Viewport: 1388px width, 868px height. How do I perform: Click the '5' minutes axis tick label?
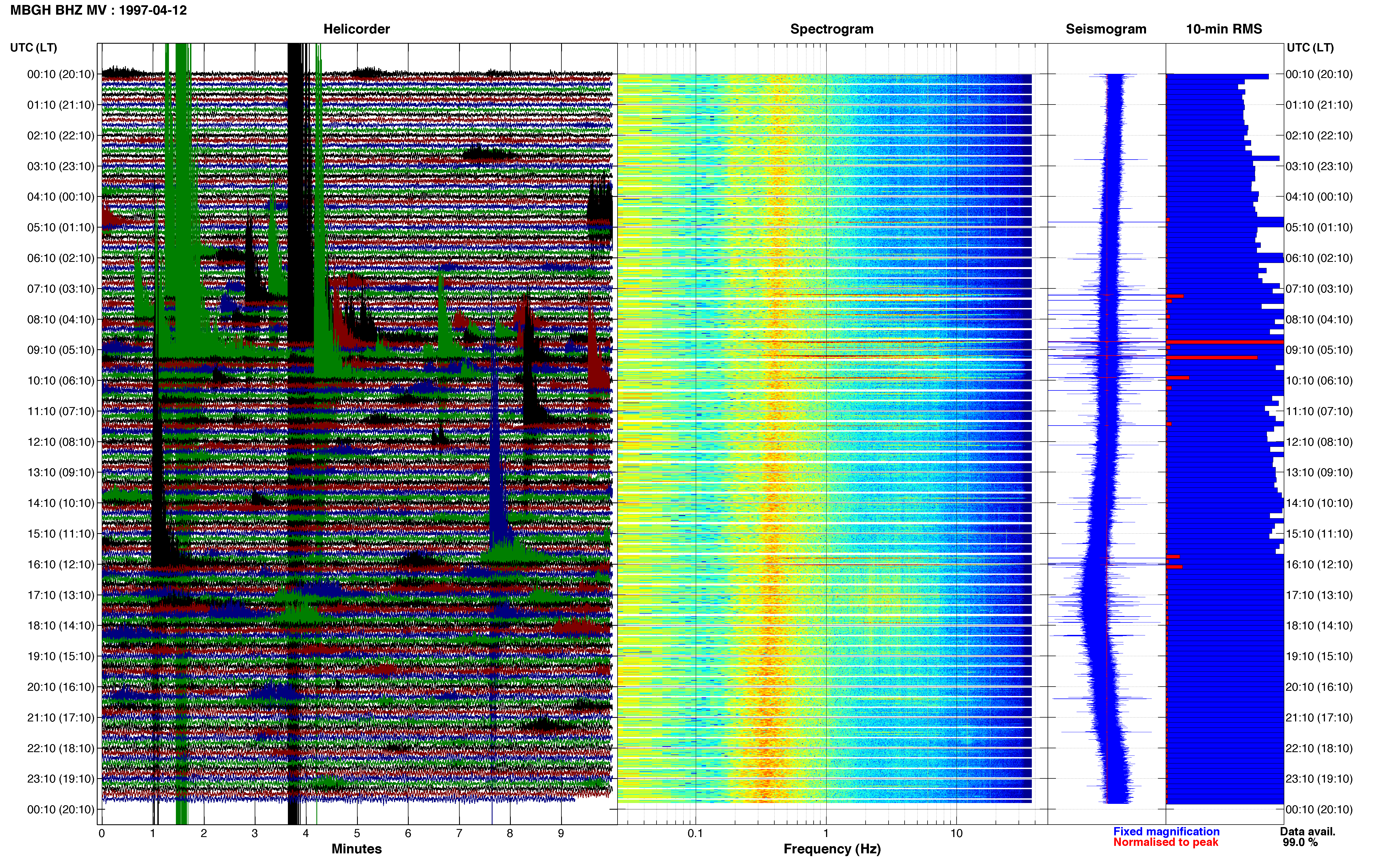(x=357, y=833)
